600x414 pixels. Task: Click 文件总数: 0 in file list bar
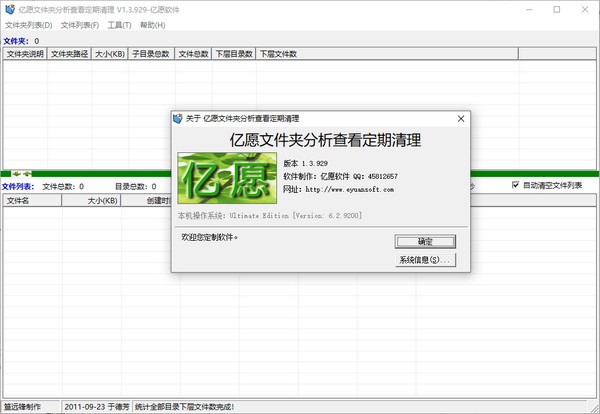click(x=63, y=186)
